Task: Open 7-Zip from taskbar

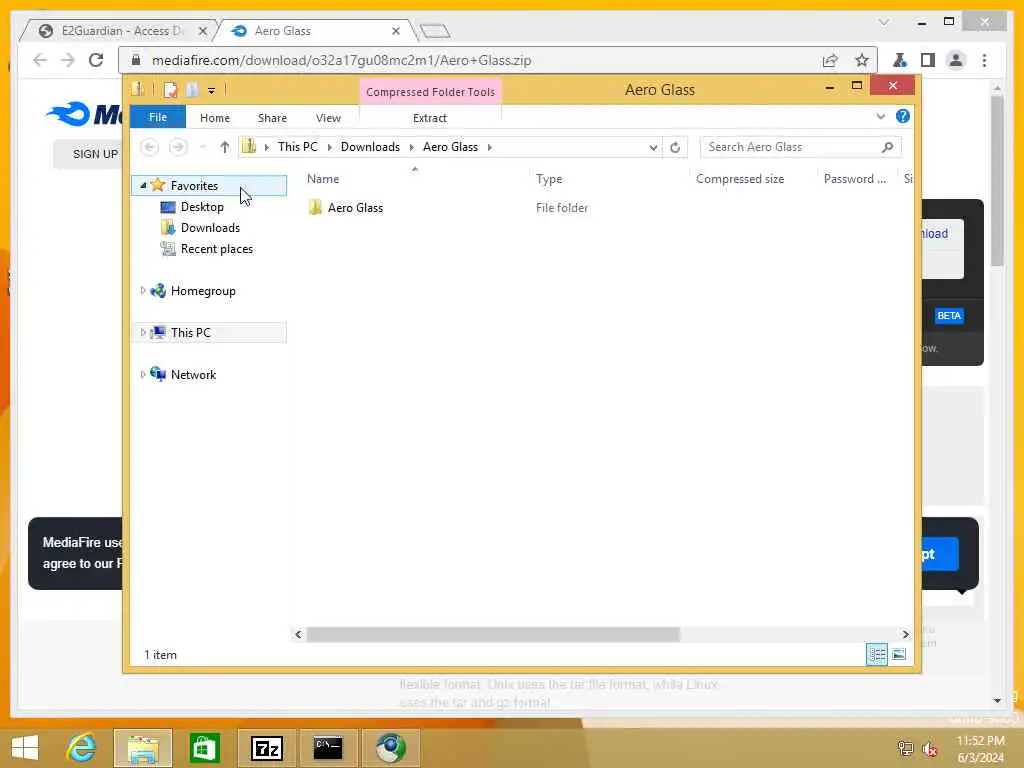Action: tap(267, 748)
